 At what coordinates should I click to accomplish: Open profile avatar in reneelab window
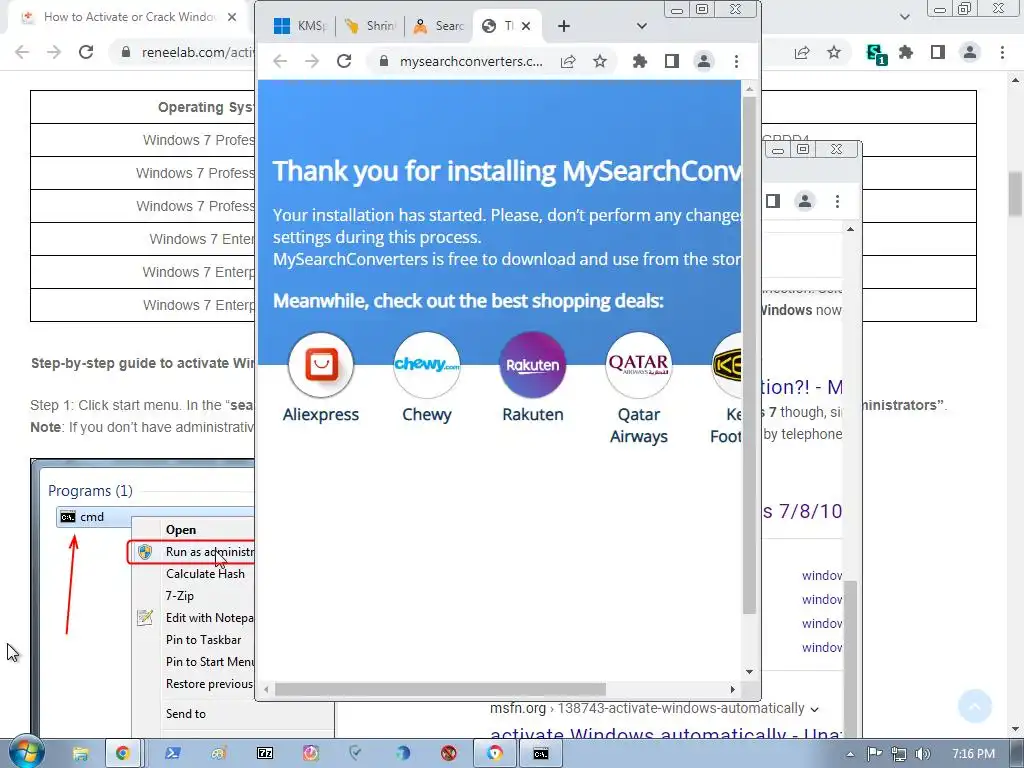point(970,52)
